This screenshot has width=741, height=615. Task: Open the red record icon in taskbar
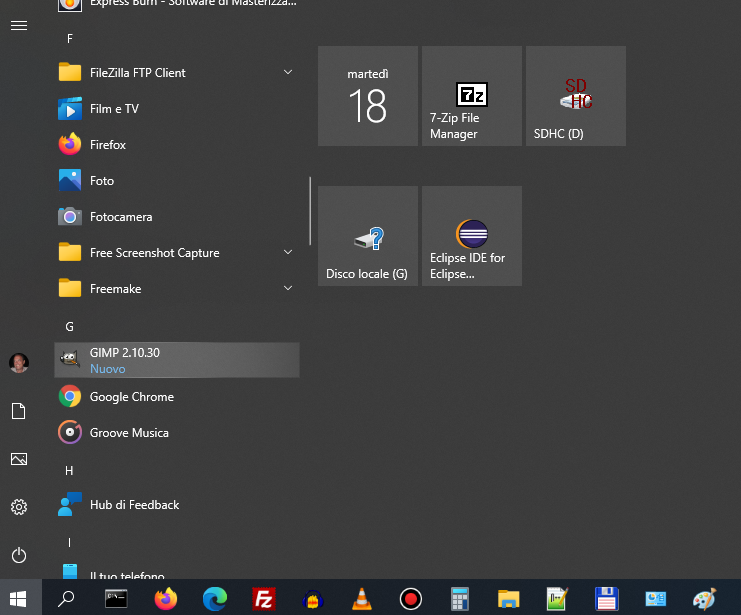click(411, 599)
